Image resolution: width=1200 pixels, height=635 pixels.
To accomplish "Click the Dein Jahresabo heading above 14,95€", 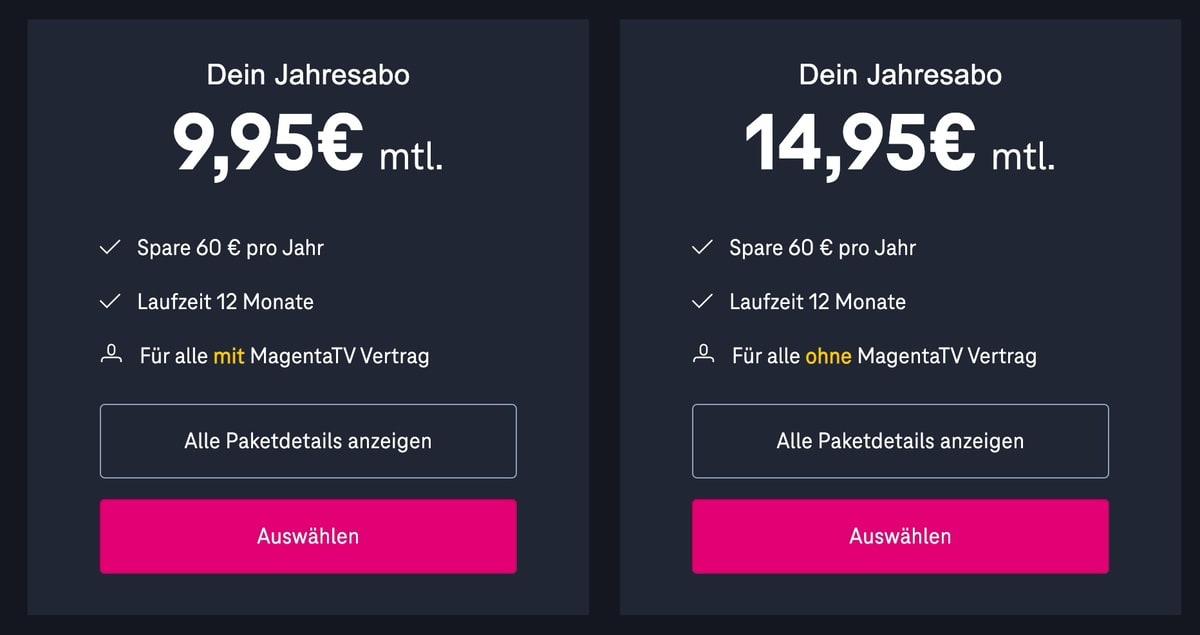I will pyautogui.click(x=900, y=75).
